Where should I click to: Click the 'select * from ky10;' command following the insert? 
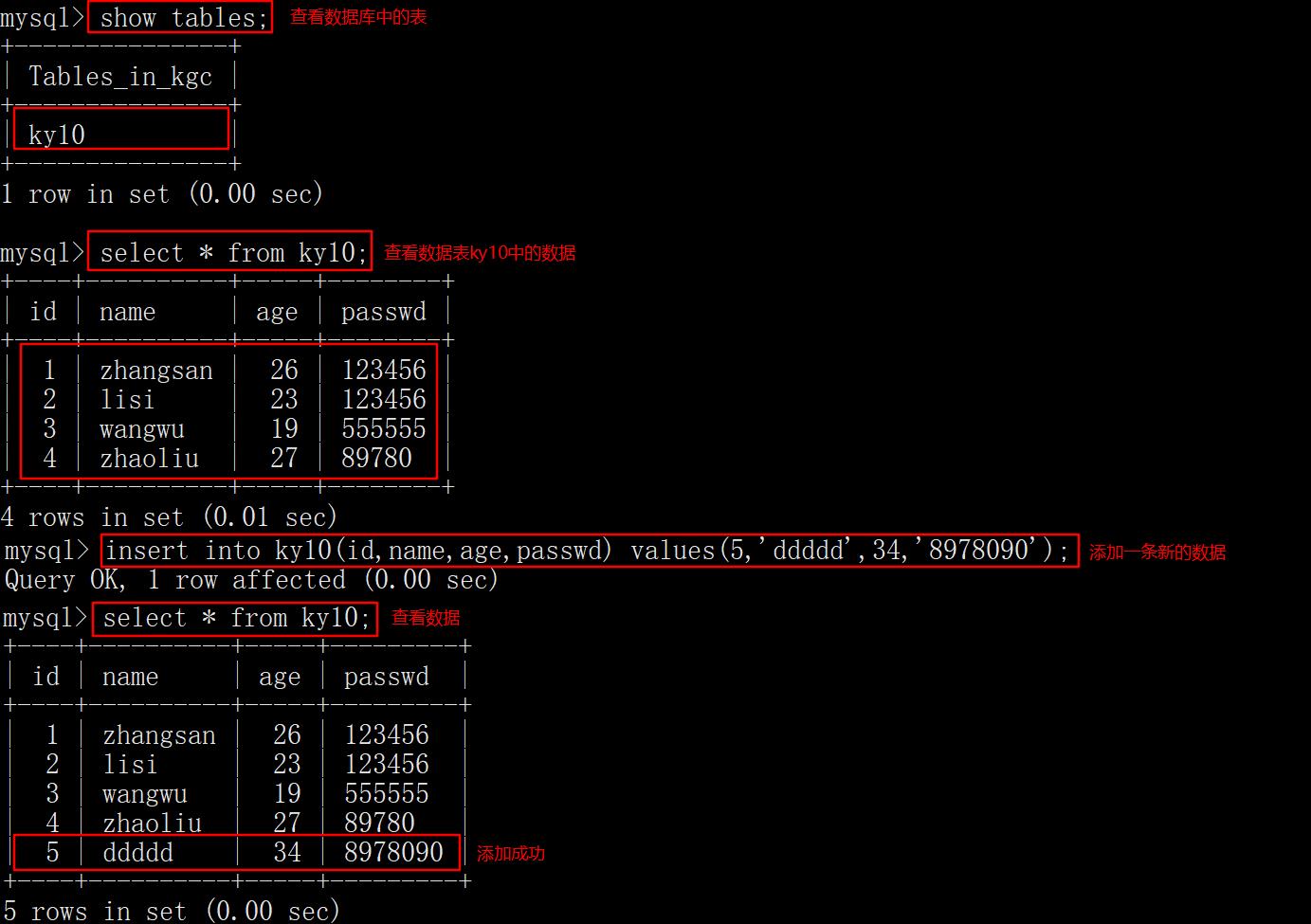(x=236, y=618)
